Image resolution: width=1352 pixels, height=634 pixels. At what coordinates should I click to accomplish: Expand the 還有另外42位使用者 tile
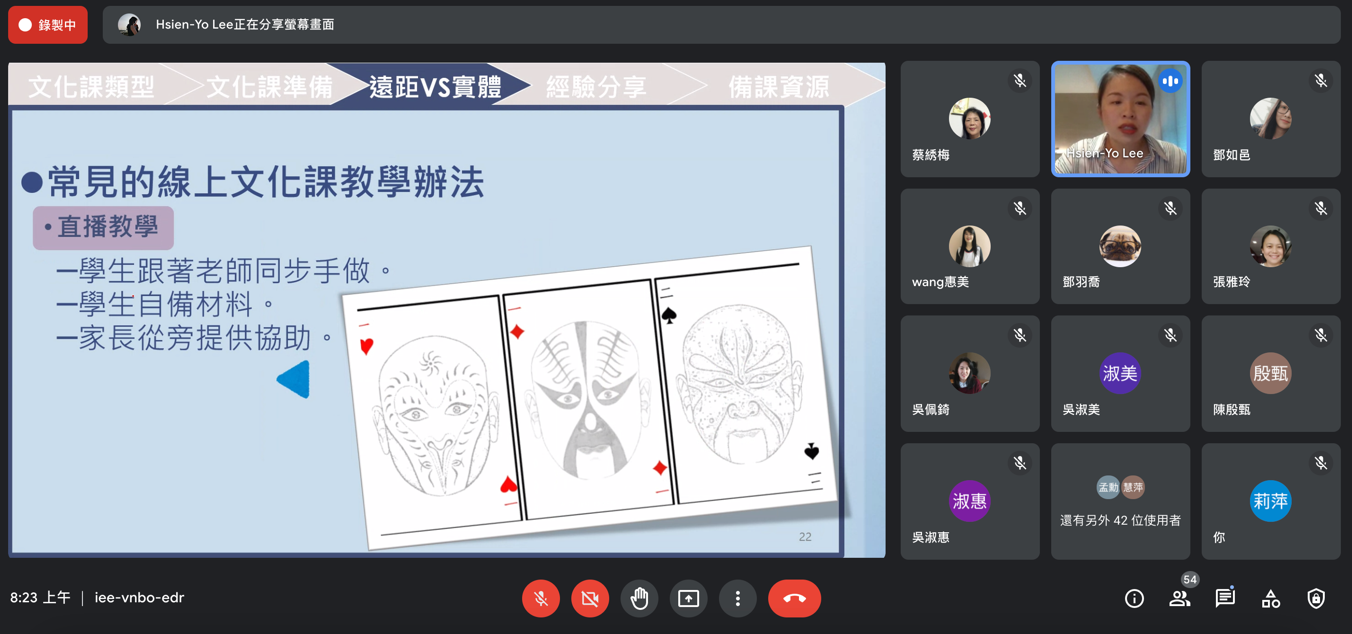pos(1120,500)
